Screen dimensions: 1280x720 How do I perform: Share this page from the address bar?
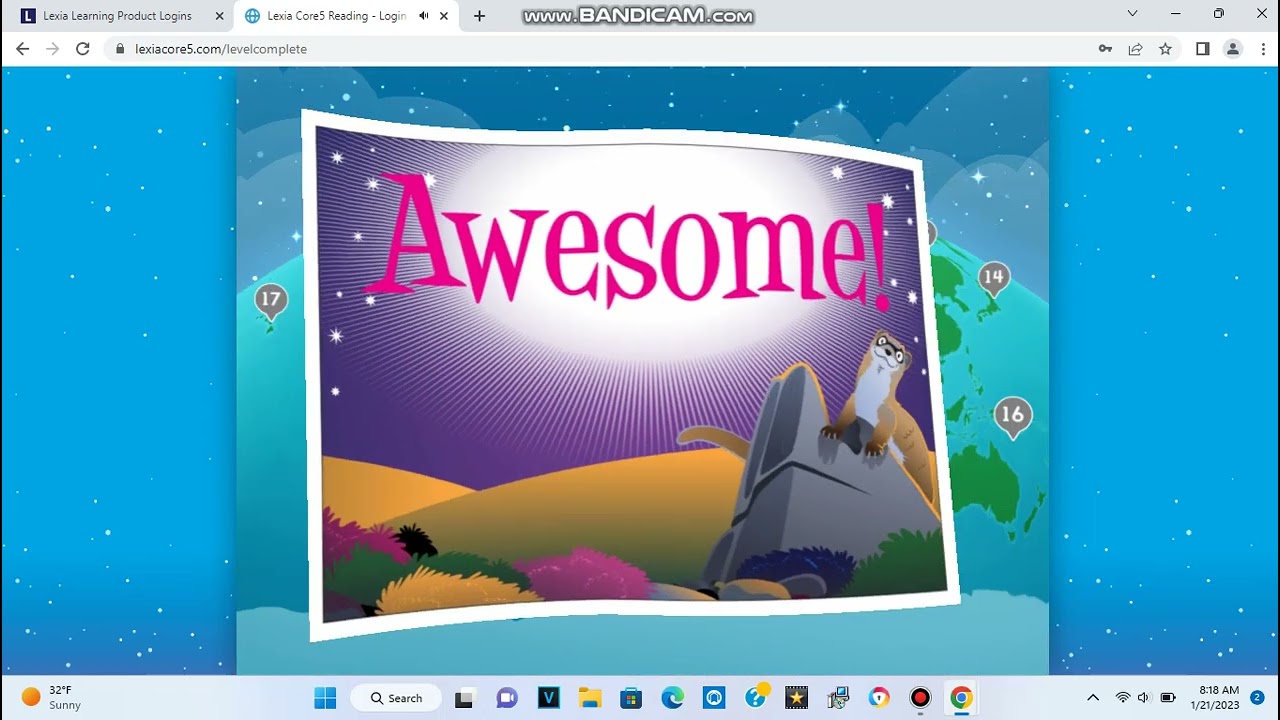click(x=1135, y=49)
